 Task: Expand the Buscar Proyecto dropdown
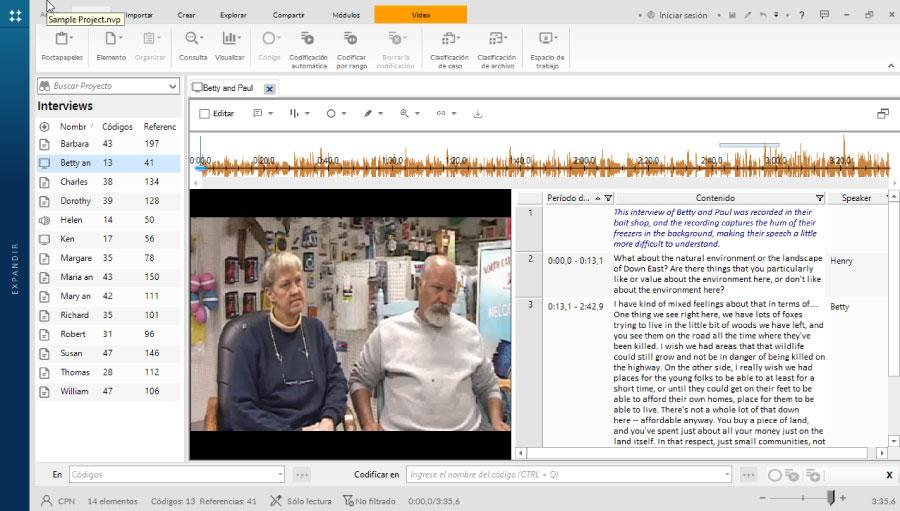coord(173,86)
